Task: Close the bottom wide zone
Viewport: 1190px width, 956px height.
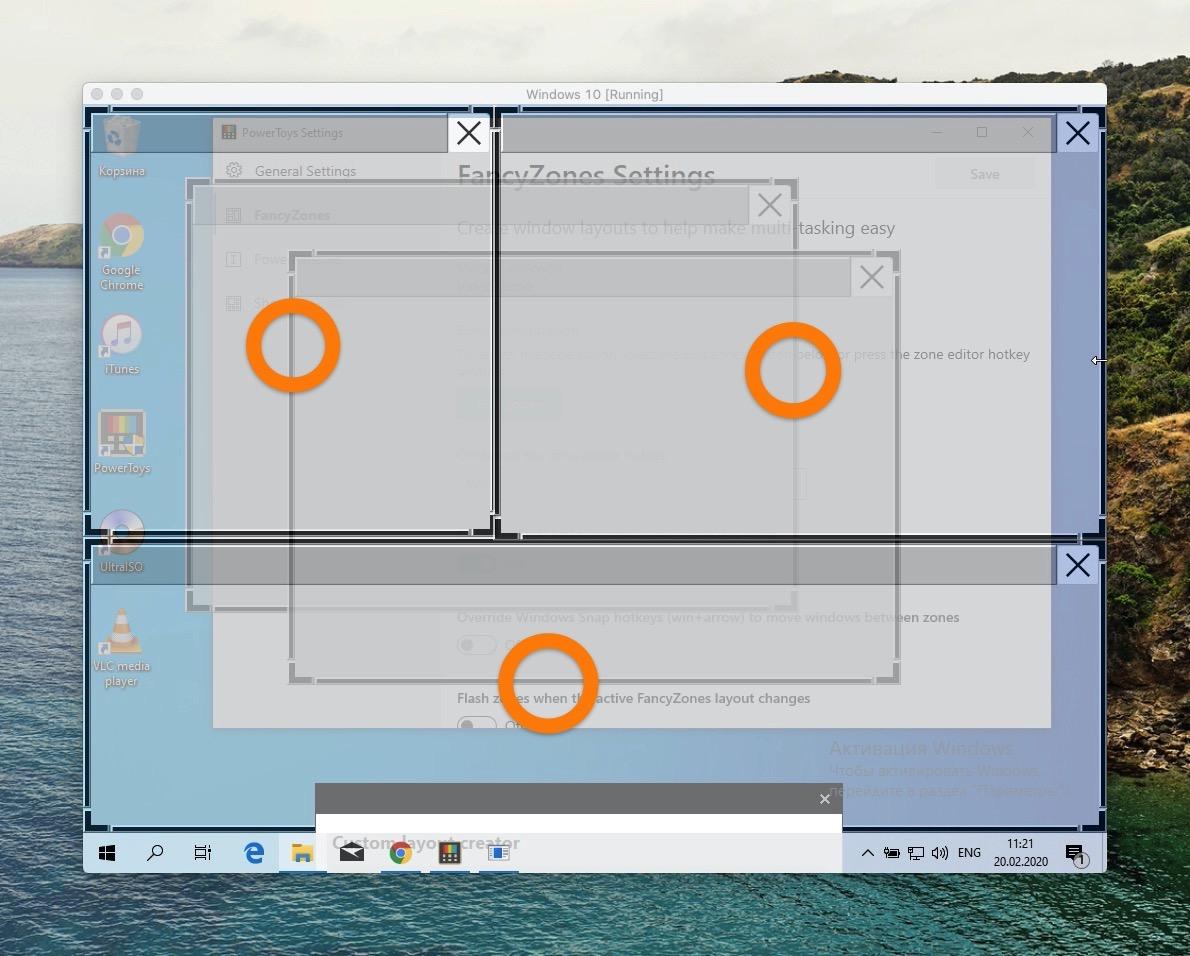Action: pos(1077,564)
